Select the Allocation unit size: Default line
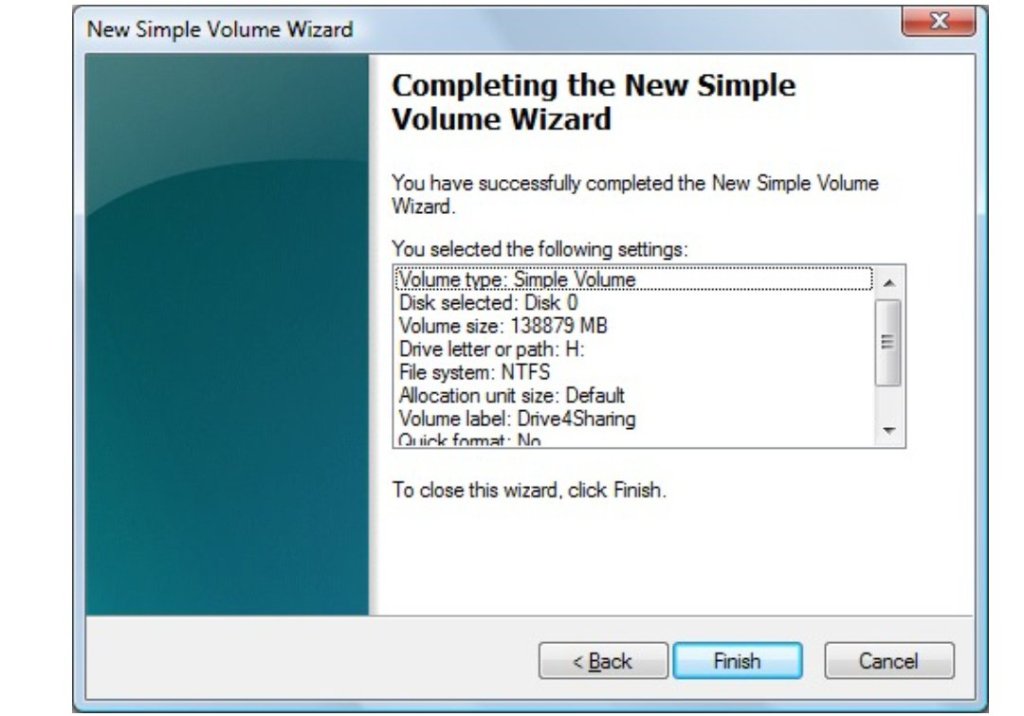 tap(634, 395)
